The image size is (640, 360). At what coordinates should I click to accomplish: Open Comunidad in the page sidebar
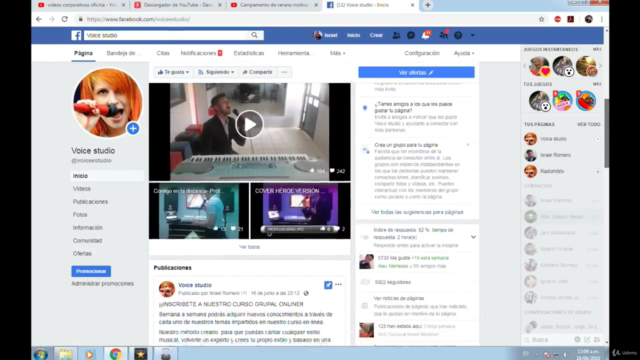pos(87,241)
